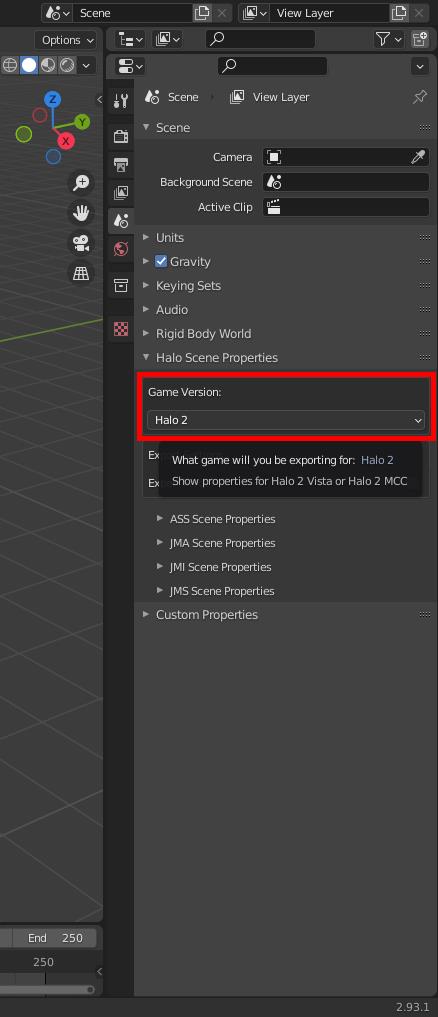Click the camera eyedropper icon
Image resolution: width=438 pixels, height=1017 pixels.
pyautogui.click(x=418, y=157)
